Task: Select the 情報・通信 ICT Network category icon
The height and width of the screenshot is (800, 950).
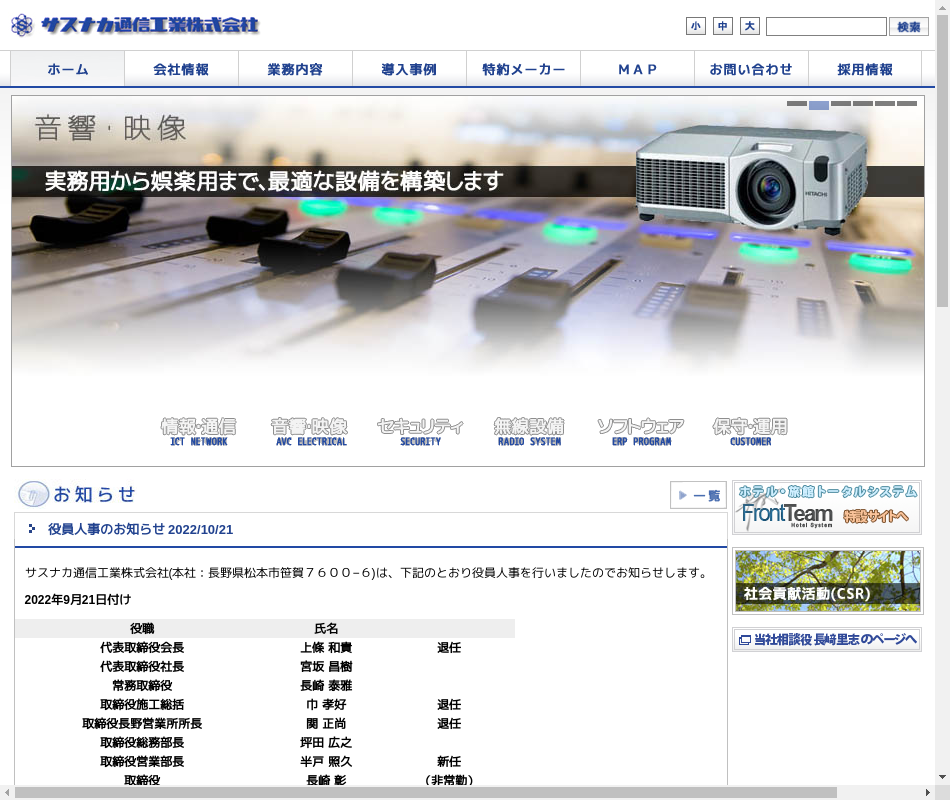Action: (x=198, y=431)
